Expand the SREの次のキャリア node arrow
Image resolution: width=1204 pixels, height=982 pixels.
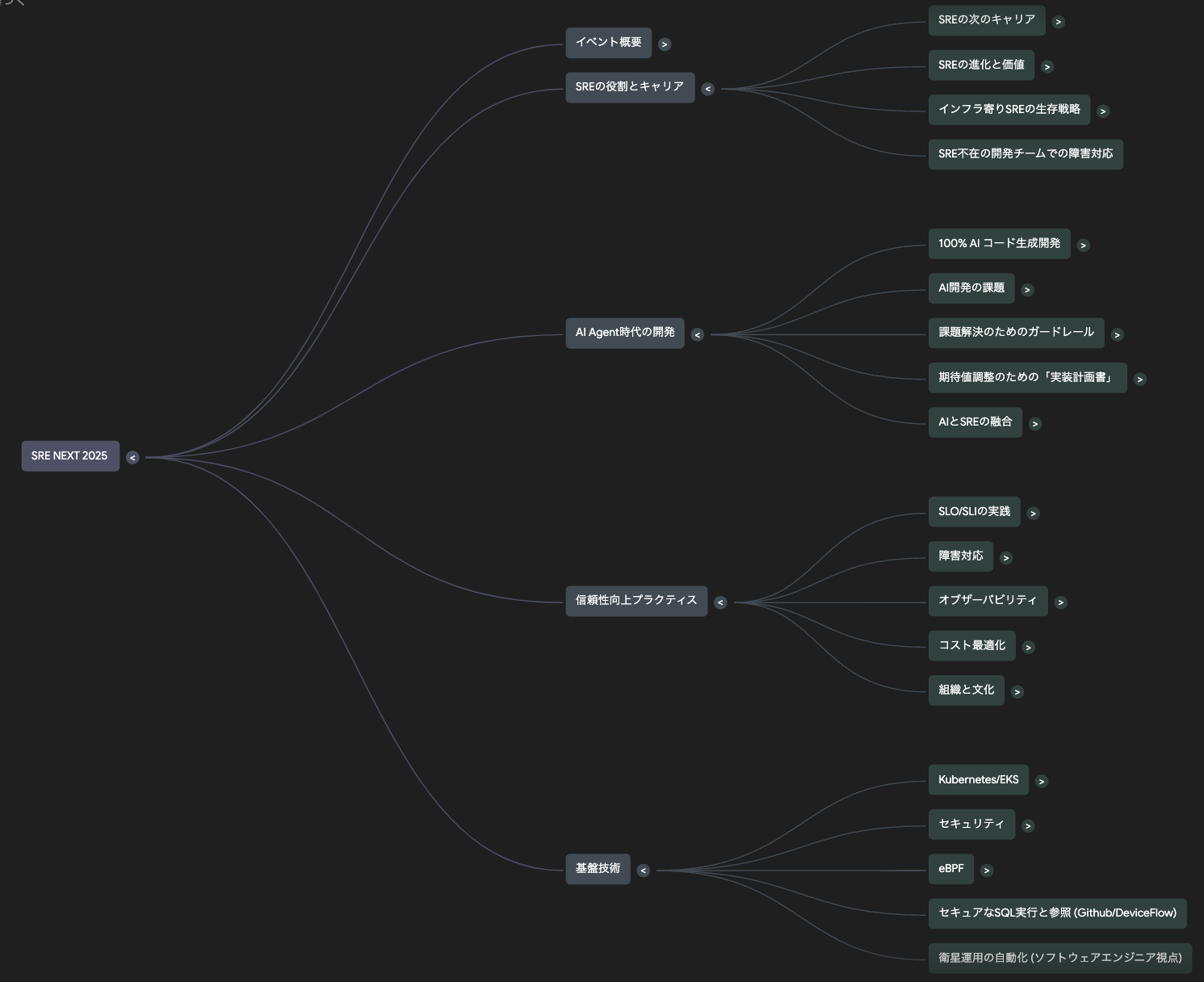(1058, 22)
